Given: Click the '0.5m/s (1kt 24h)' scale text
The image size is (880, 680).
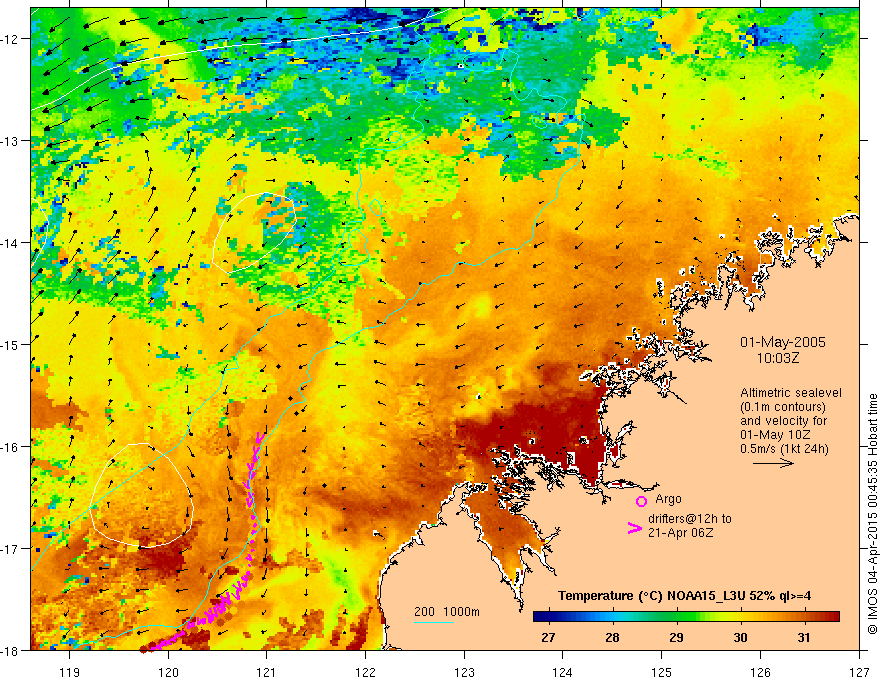Looking at the screenshot, I should point(785,449).
